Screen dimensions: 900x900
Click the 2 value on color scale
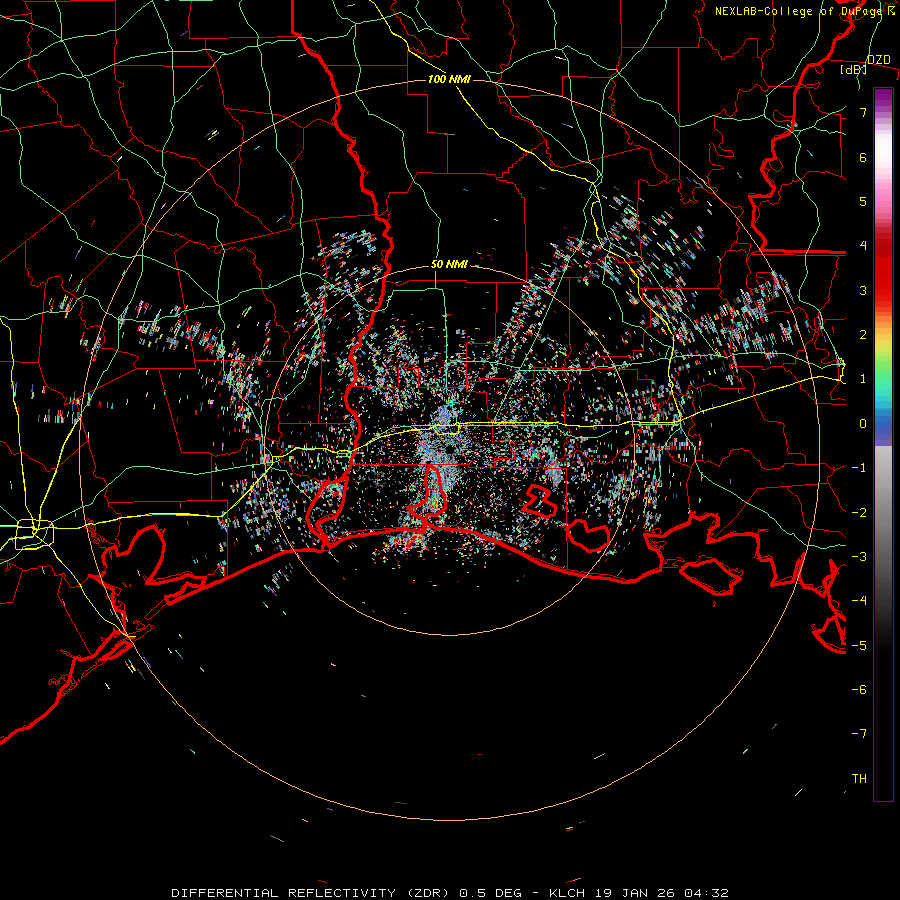[863, 335]
